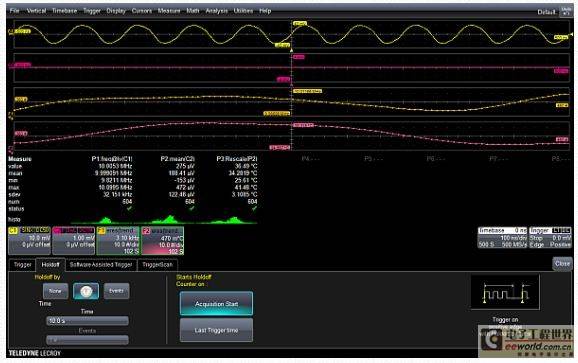Choose Acquisition Start for holdoff counter
Viewport: 578px width, 363px height.
tap(216, 304)
